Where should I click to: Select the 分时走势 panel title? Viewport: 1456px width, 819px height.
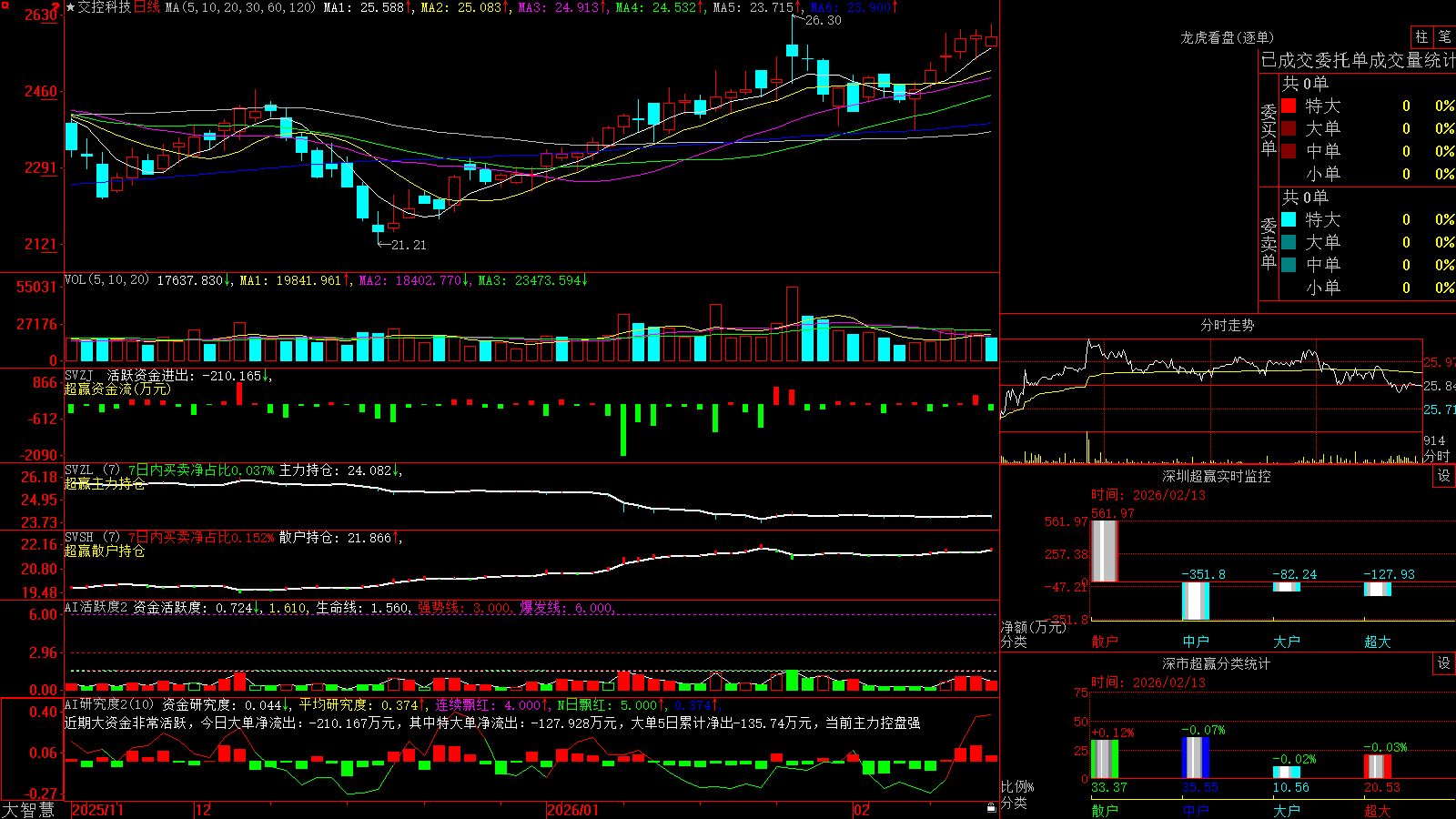(x=1227, y=325)
